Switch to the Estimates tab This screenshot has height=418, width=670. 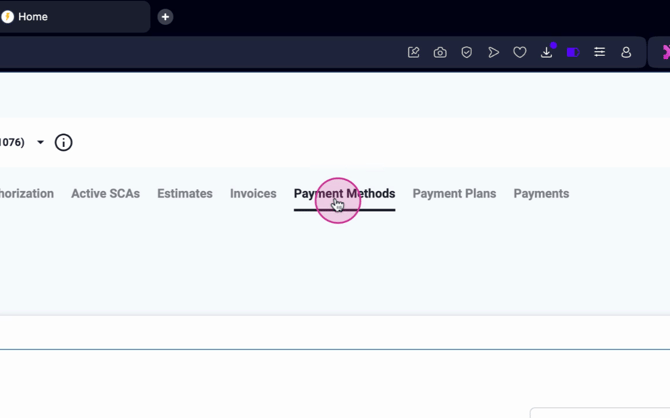coord(184,194)
